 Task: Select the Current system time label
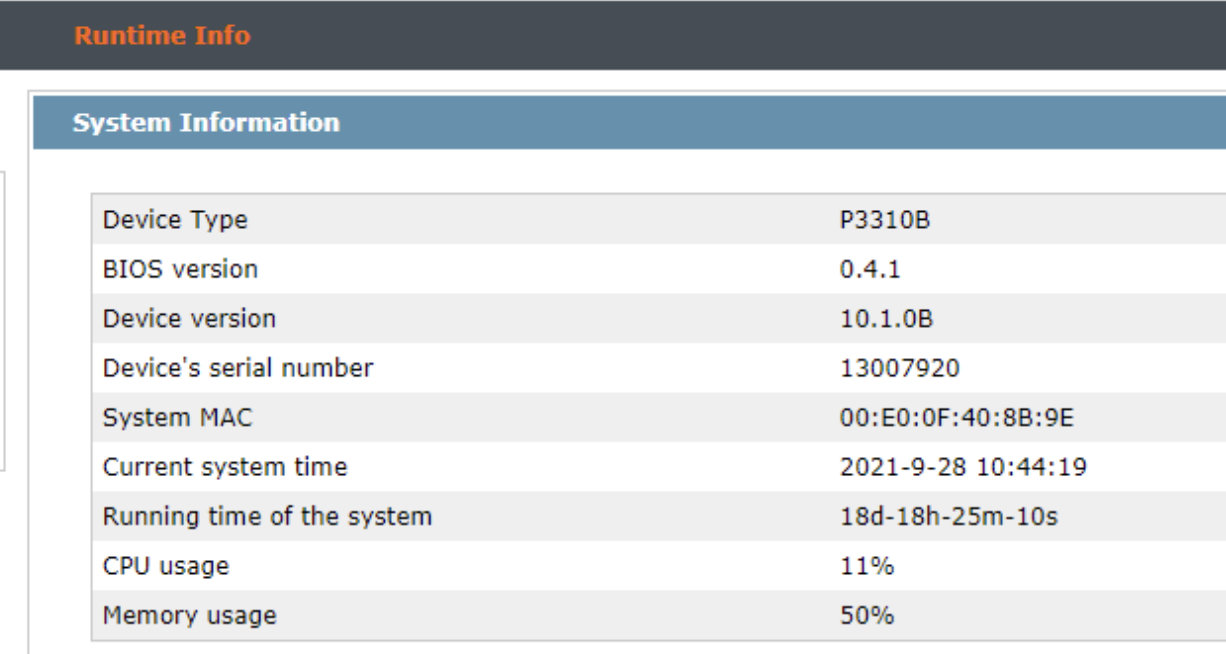pos(225,467)
